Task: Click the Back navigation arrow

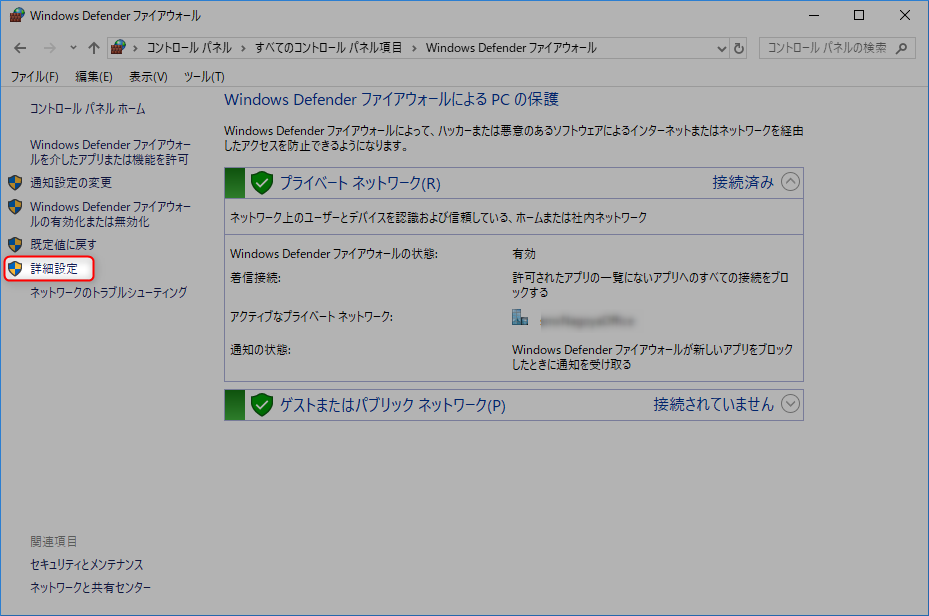Action: click(20, 48)
